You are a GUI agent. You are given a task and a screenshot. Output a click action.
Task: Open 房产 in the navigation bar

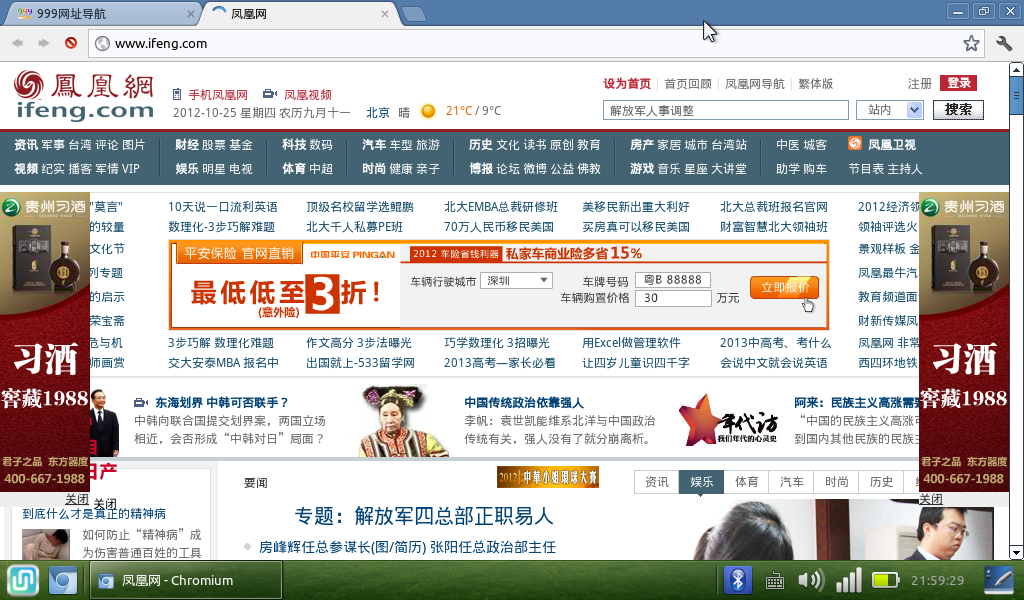pyautogui.click(x=642, y=144)
